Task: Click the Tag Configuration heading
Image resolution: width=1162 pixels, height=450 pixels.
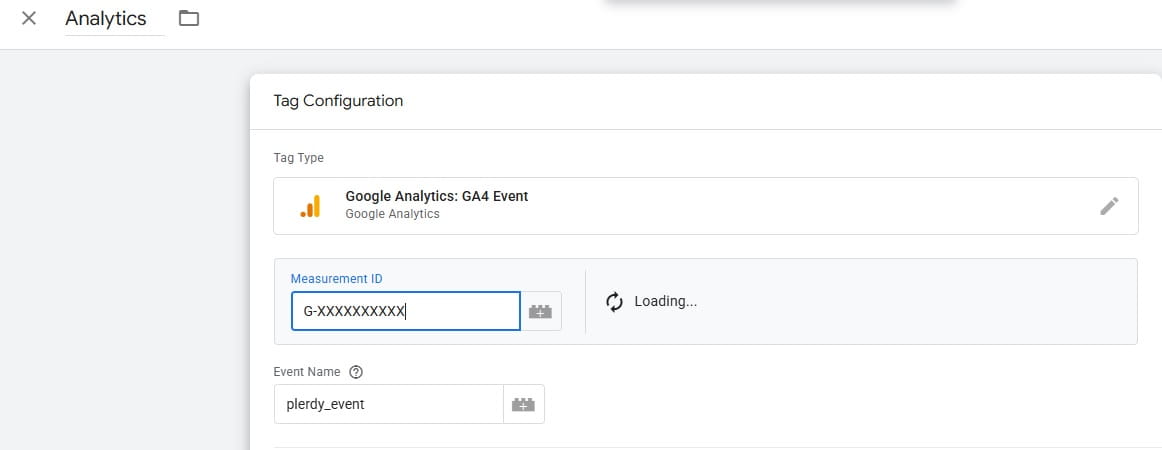Action: [338, 101]
